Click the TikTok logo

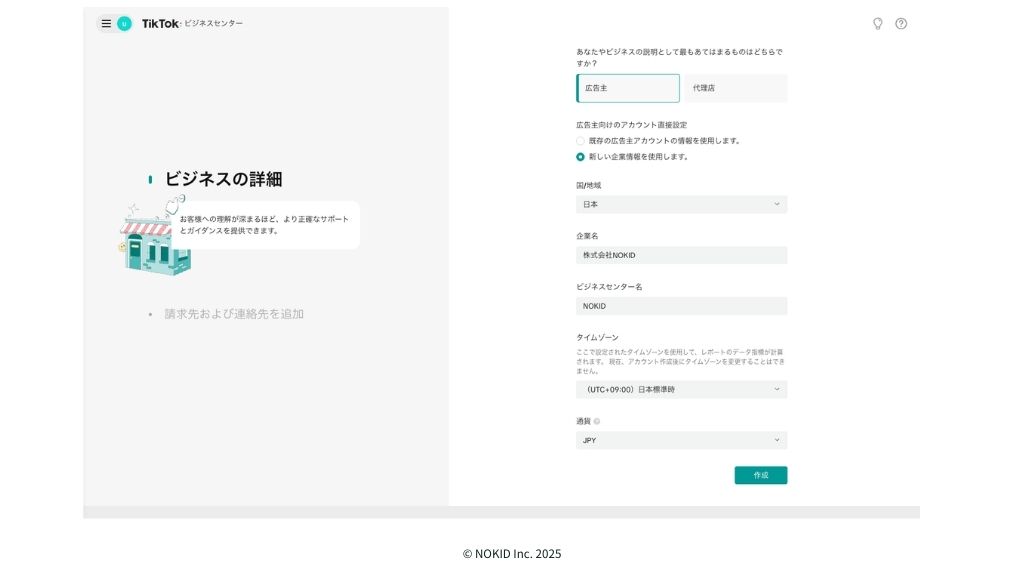tap(160, 24)
